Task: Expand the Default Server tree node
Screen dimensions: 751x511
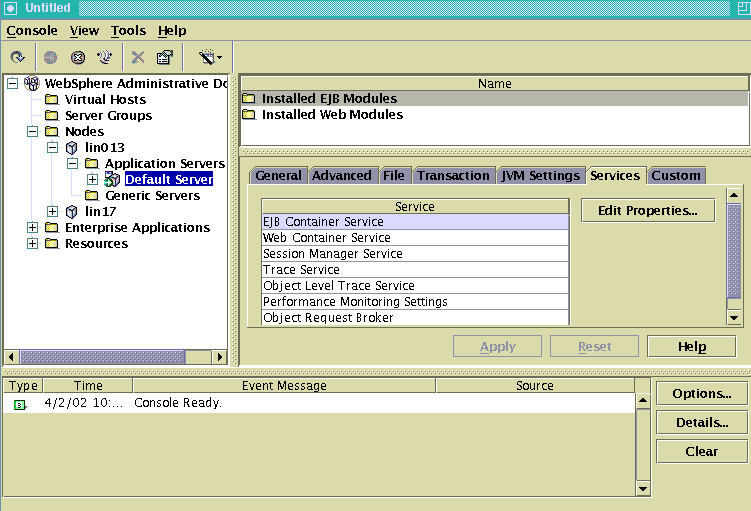Action: (92, 180)
